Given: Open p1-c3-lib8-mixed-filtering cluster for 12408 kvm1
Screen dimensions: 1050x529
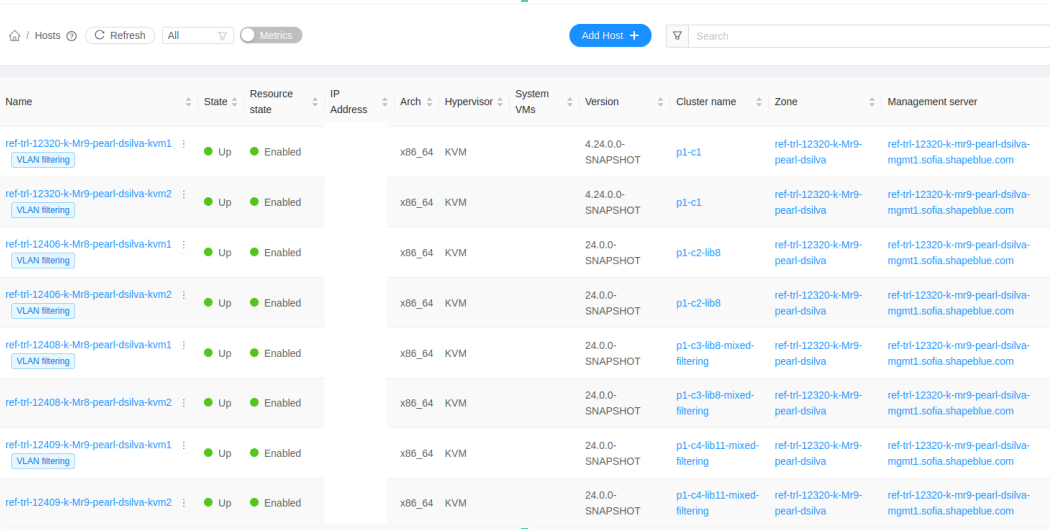Looking at the screenshot, I should (x=715, y=353).
